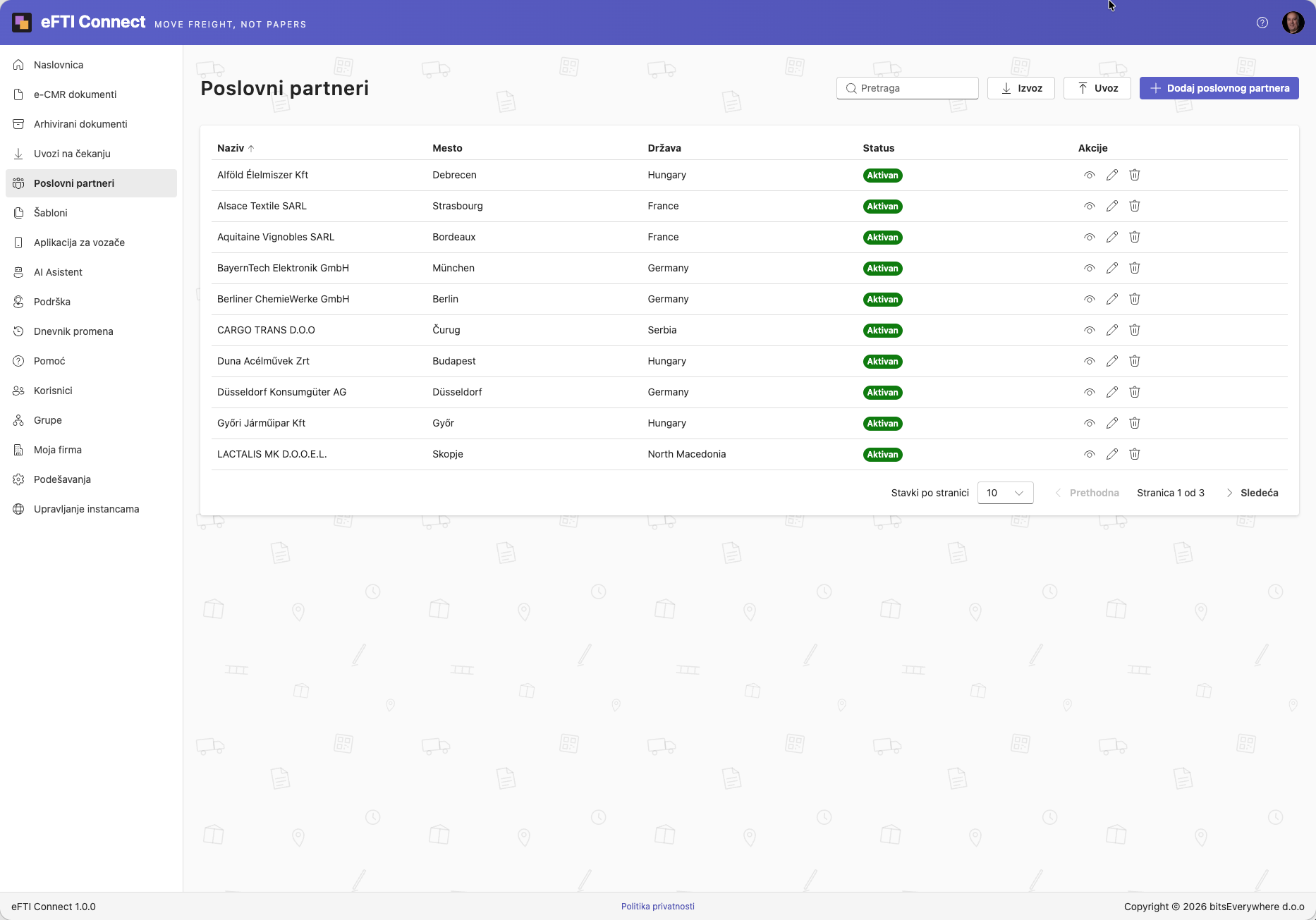This screenshot has height=920, width=1316.
Task: Edit Duna Acélművek Zrt pencil icon
Action: 1112,361
